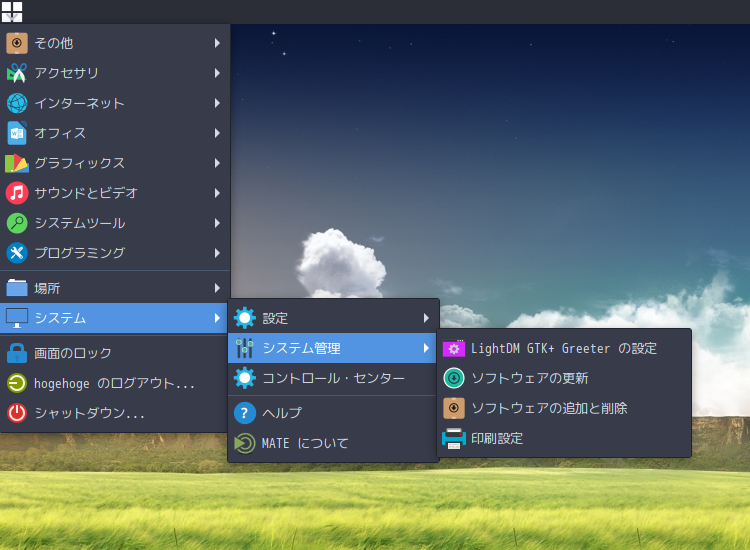
Task: Expand the プログラミング submenu arrow
Action: pyautogui.click(x=217, y=253)
